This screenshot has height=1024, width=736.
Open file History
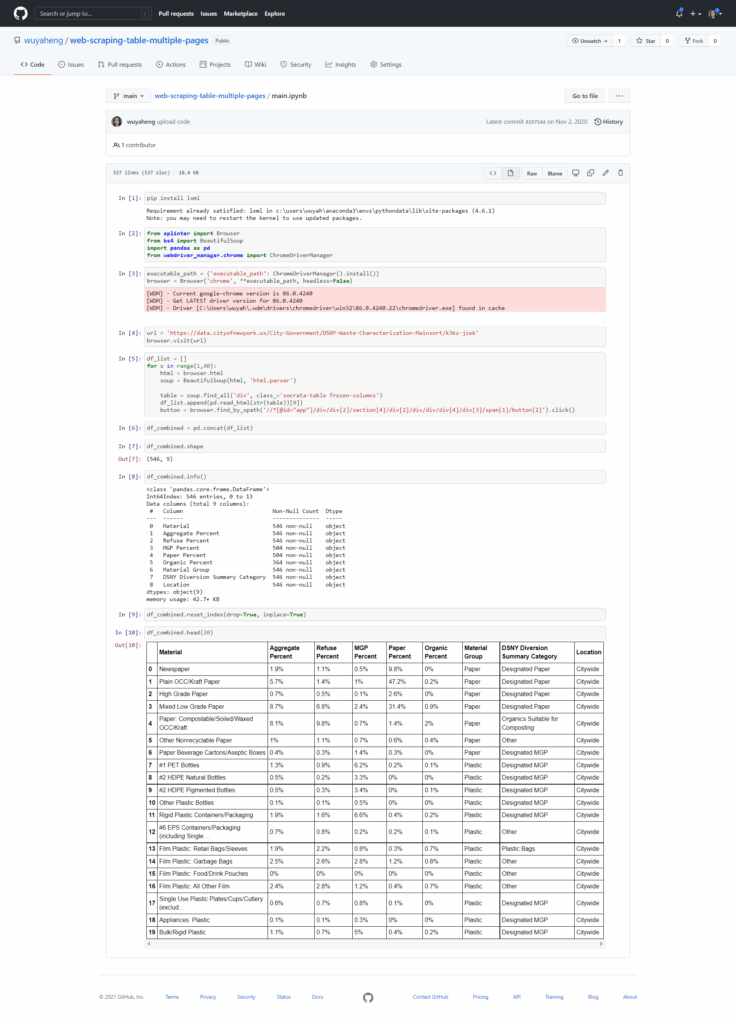click(608, 121)
